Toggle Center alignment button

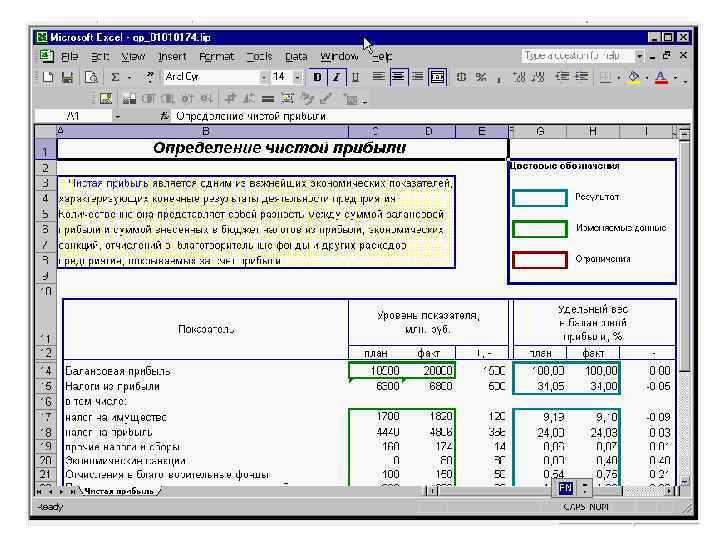coord(398,77)
